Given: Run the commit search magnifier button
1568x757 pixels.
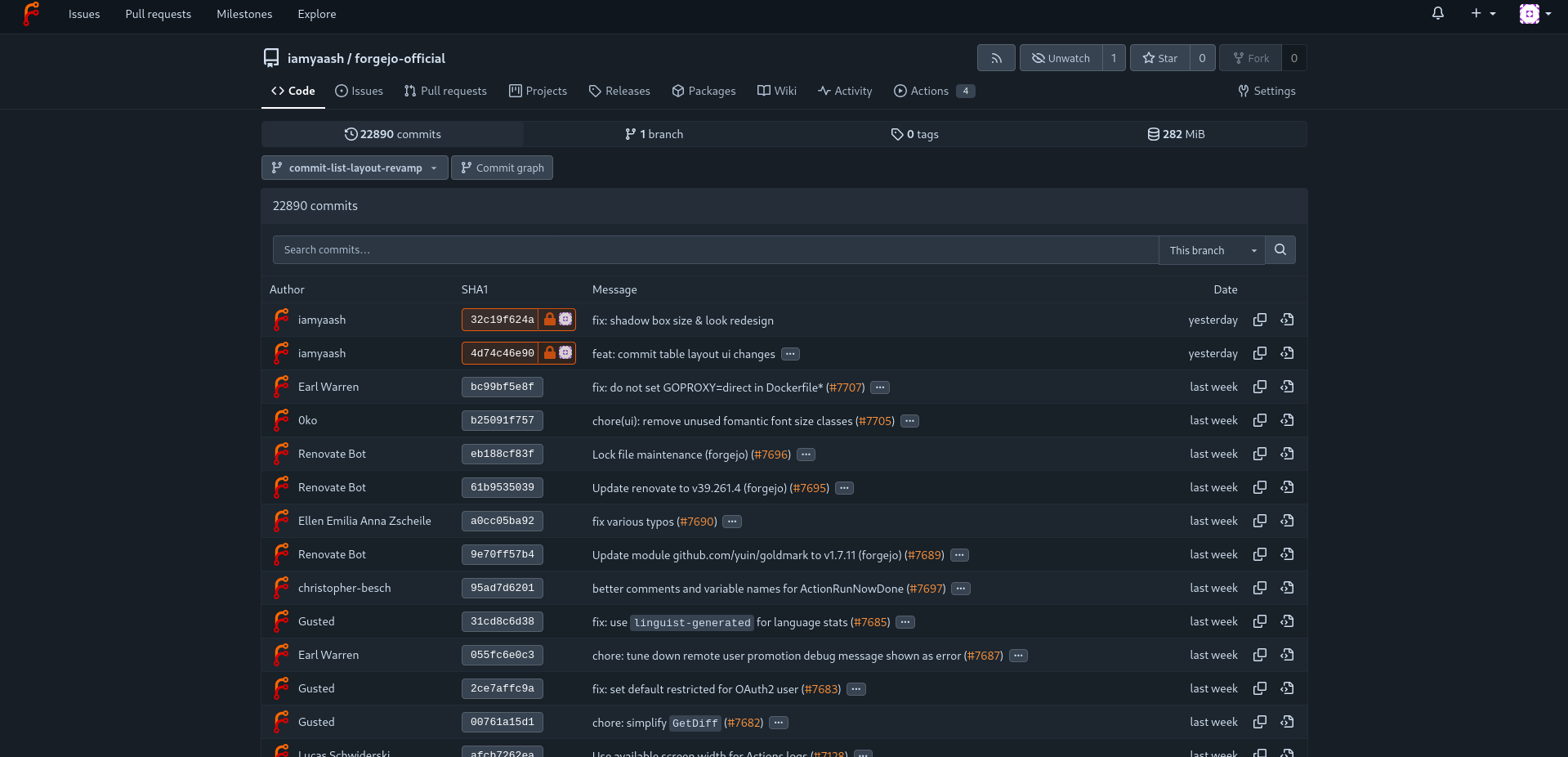Looking at the screenshot, I should pyautogui.click(x=1280, y=250).
